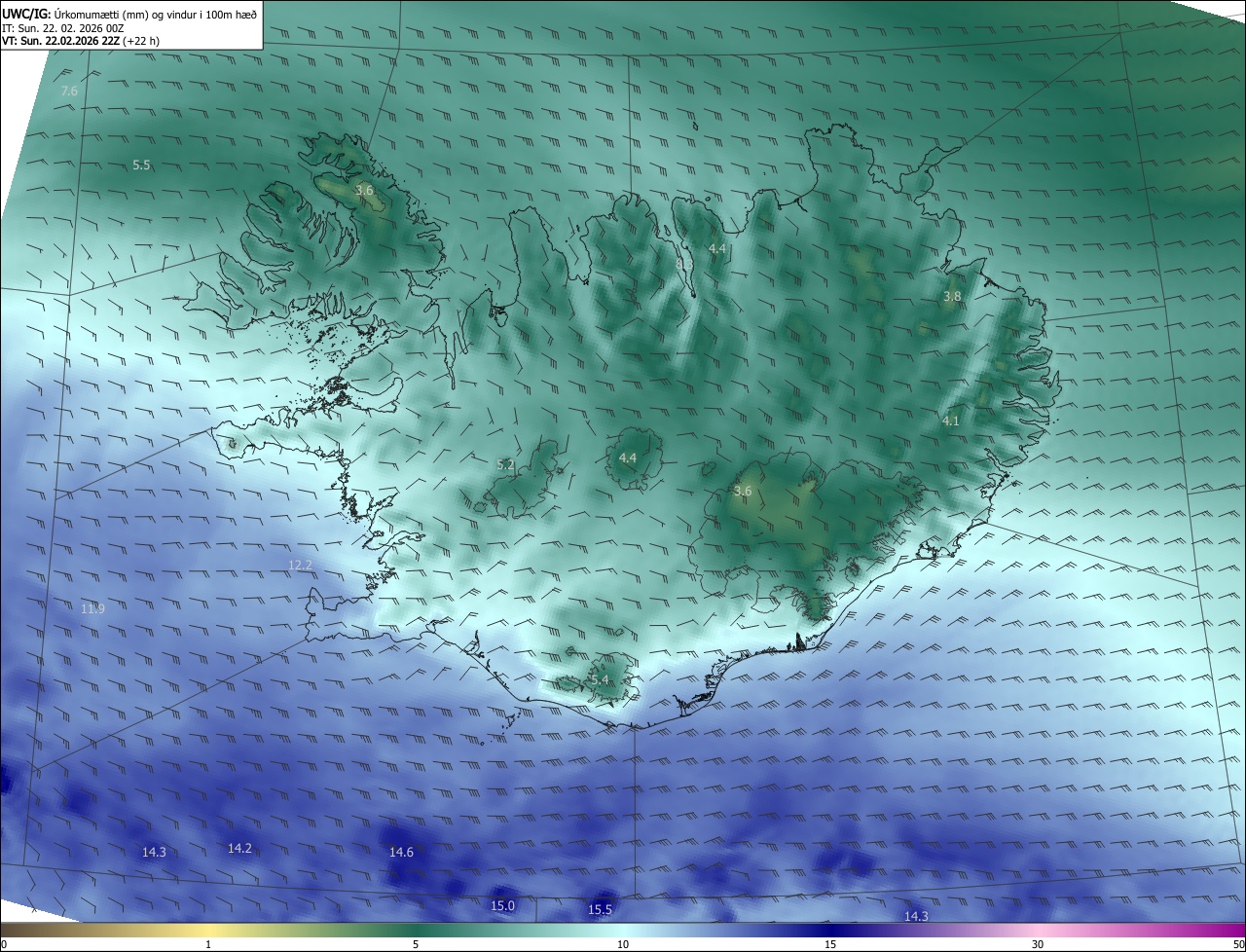Viewport: 1246px width, 952px height.
Task: Click the 0 tick on the colour scale
Action: coord(3,944)
